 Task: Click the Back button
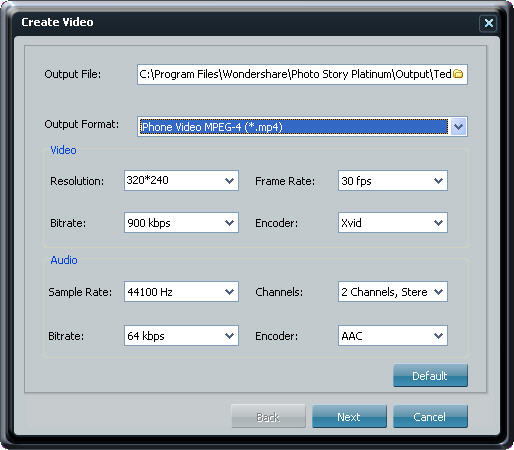[268, 416]
